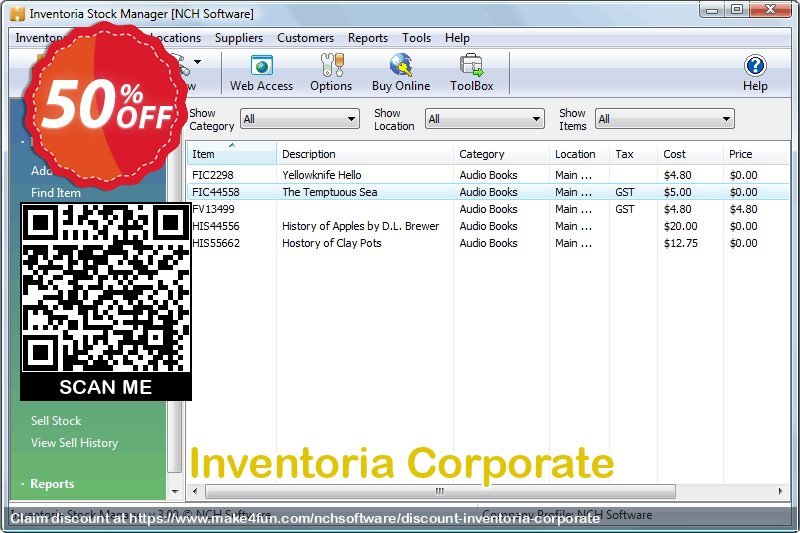The height and width of the screenshot is (533, 800).
Task: Click the Sell Stock sidebar link
Action: point(56,421)
